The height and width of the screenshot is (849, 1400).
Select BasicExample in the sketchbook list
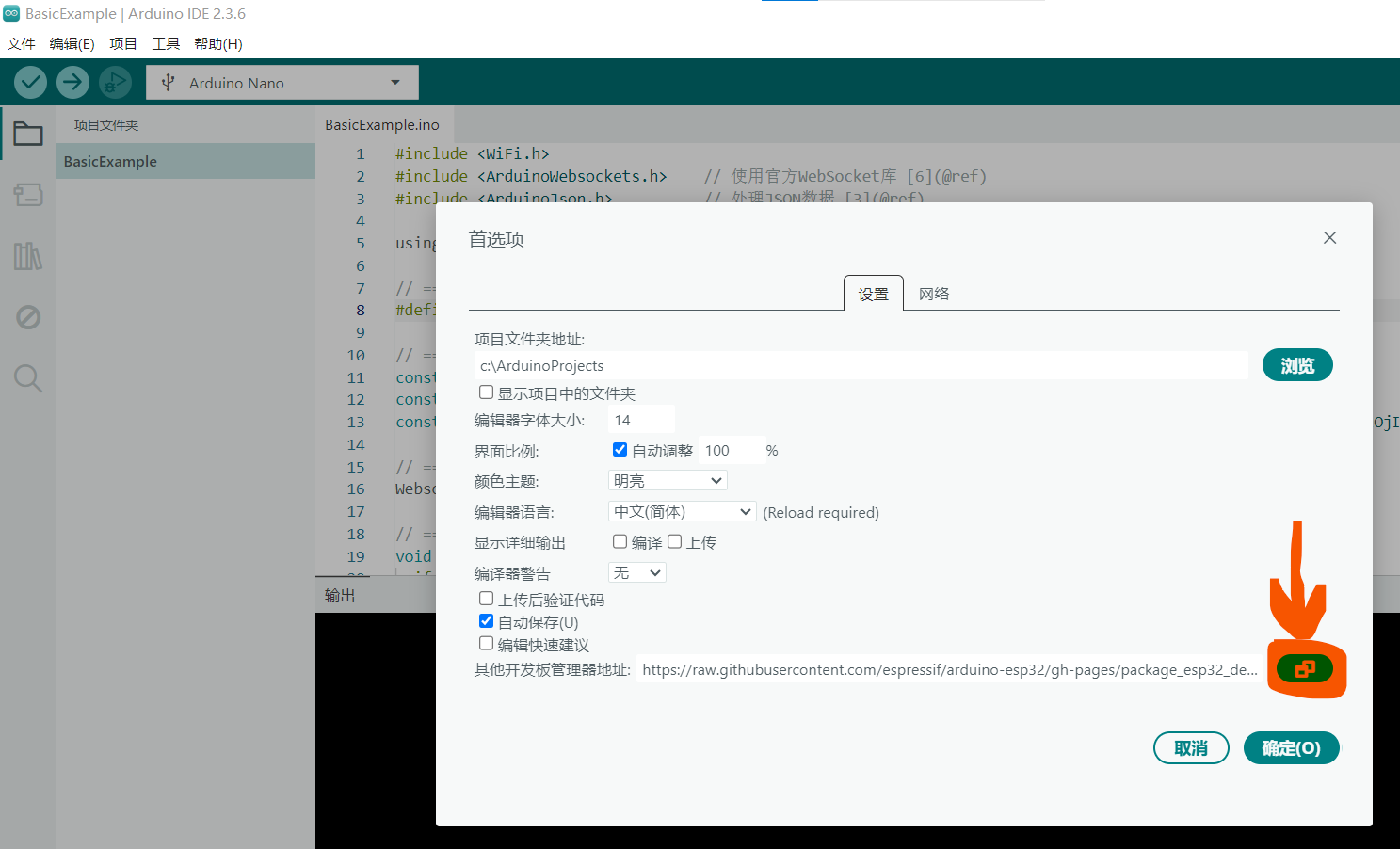pyautogui.click(x=185, y=161)
